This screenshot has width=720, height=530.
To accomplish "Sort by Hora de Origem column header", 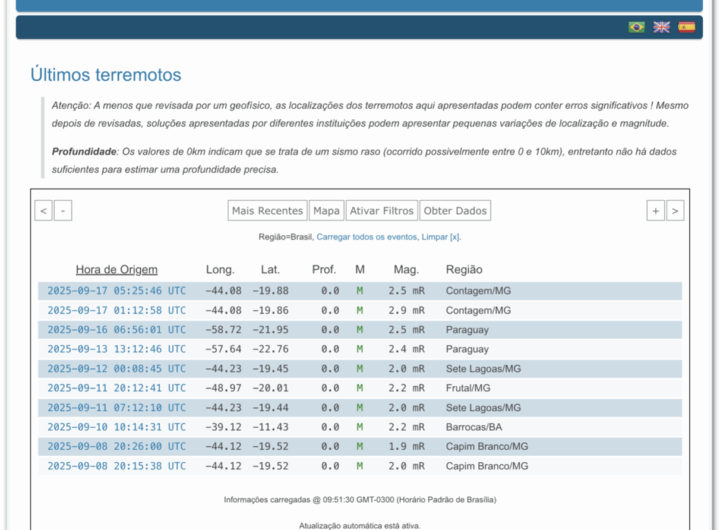I will (116, 270).
